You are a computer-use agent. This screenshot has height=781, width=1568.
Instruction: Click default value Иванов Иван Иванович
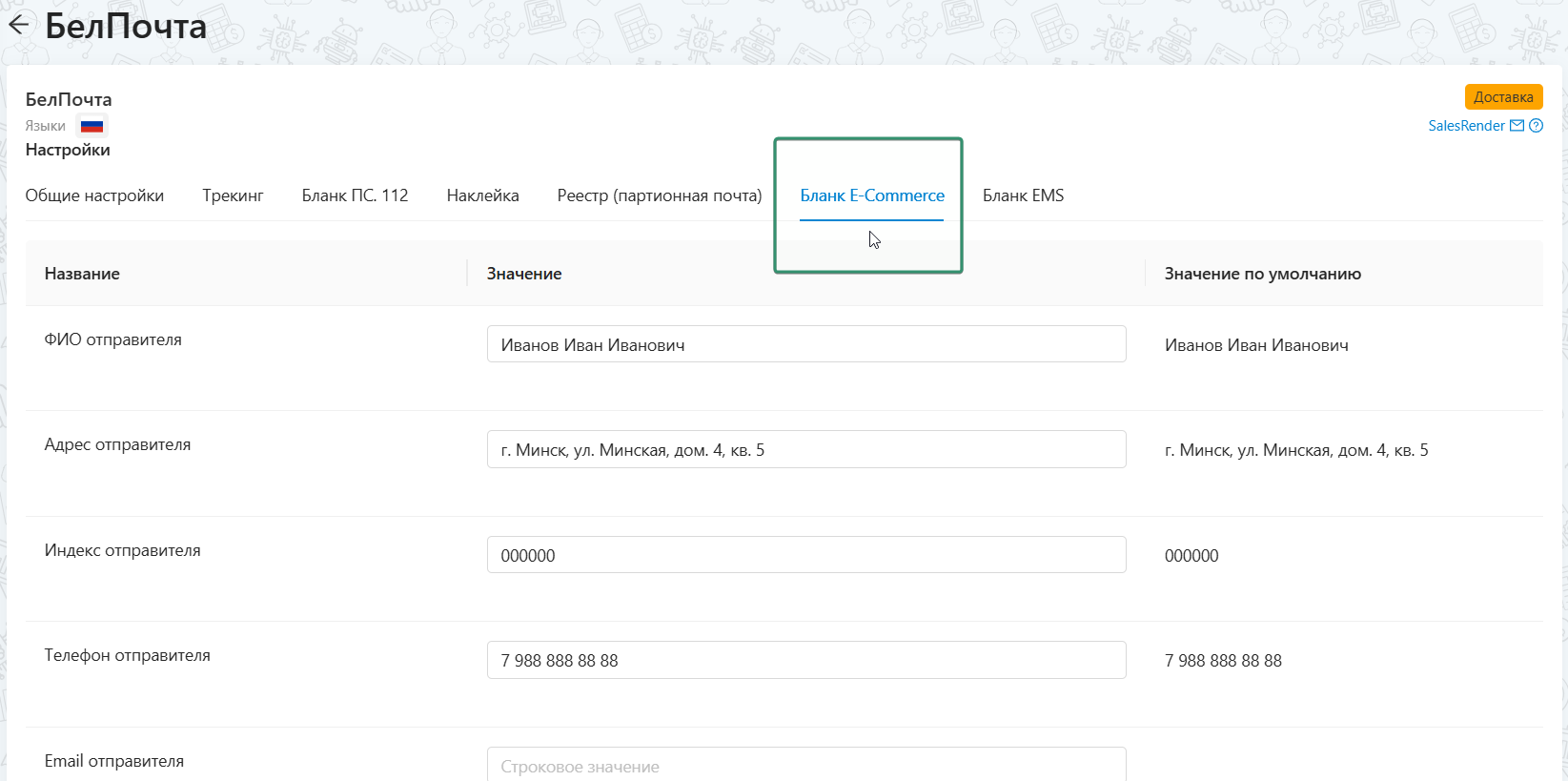1256,345
